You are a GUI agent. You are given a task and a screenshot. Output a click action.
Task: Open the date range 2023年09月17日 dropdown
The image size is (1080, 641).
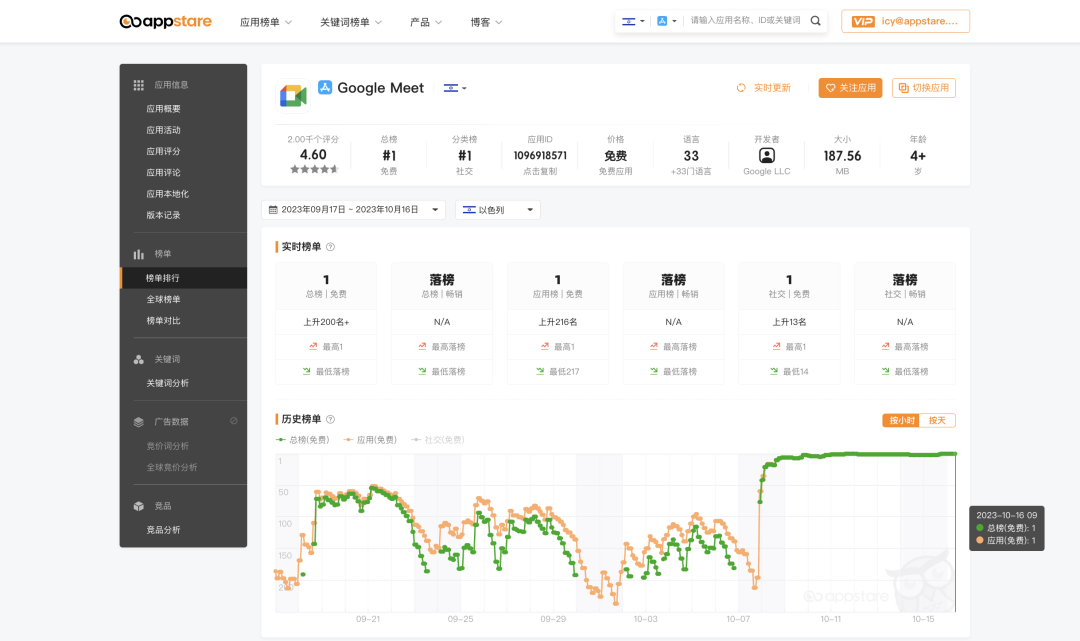click(x=352, y=210)
